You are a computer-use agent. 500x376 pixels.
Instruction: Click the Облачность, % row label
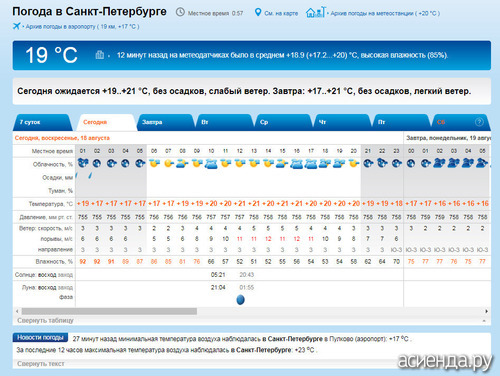click(x=53, y=164)
